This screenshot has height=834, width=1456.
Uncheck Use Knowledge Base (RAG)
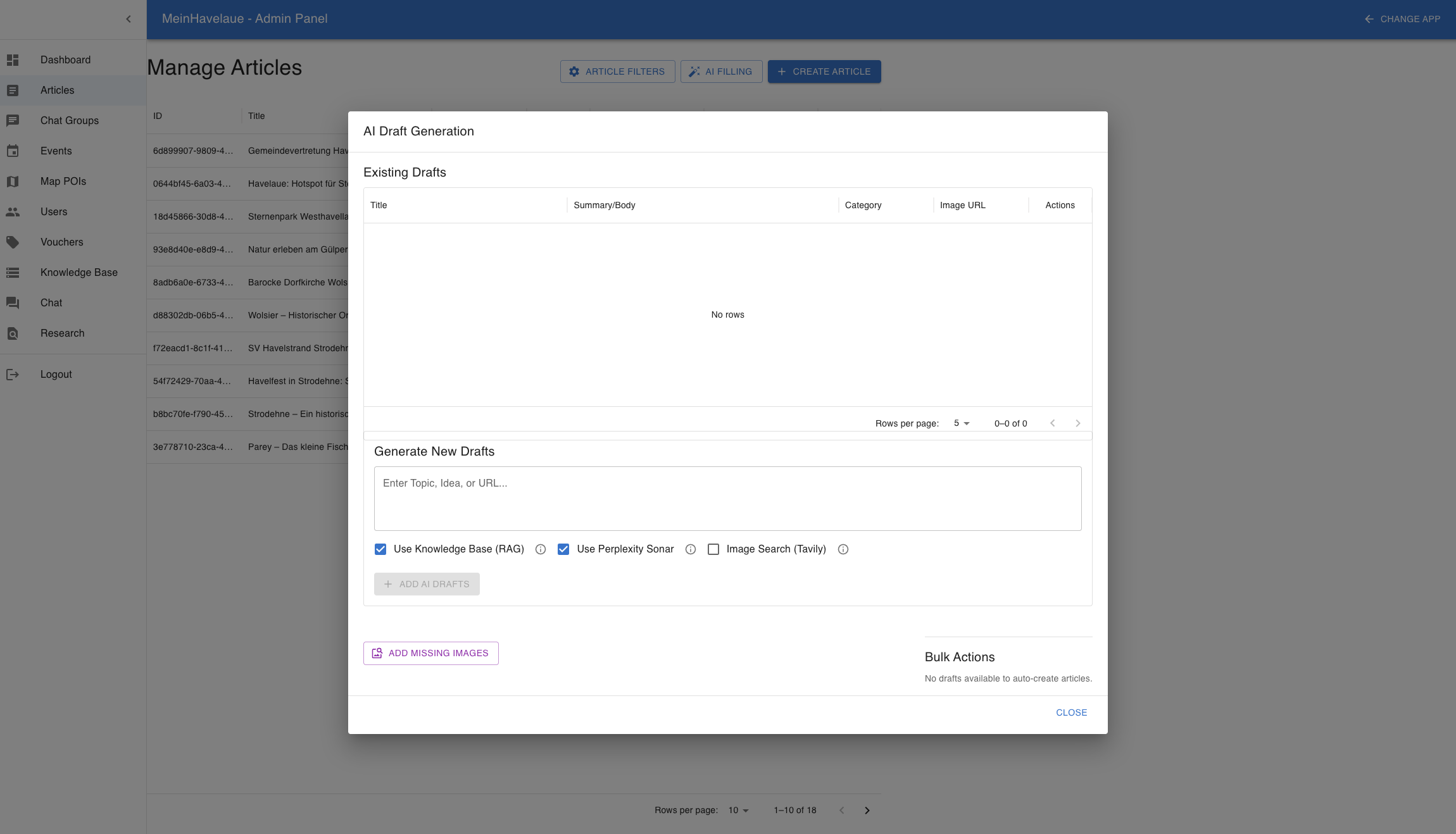pos(380,549)
